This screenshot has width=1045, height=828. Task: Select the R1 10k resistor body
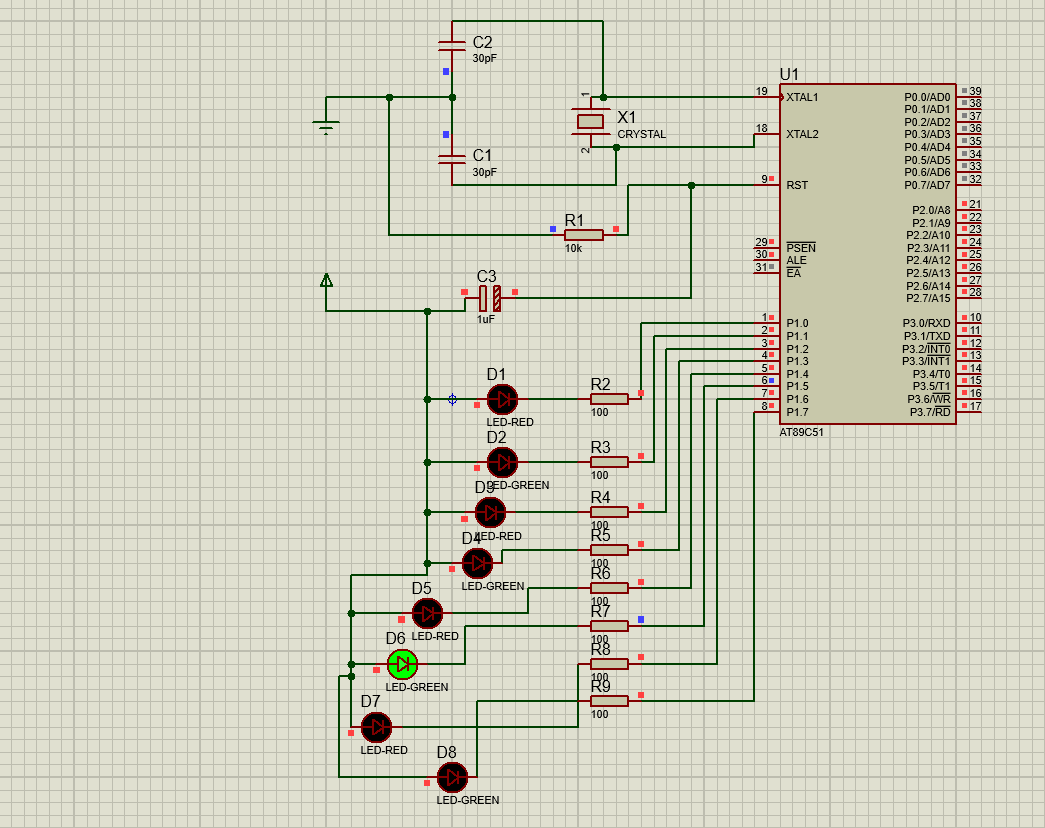[x=584, y=235]
